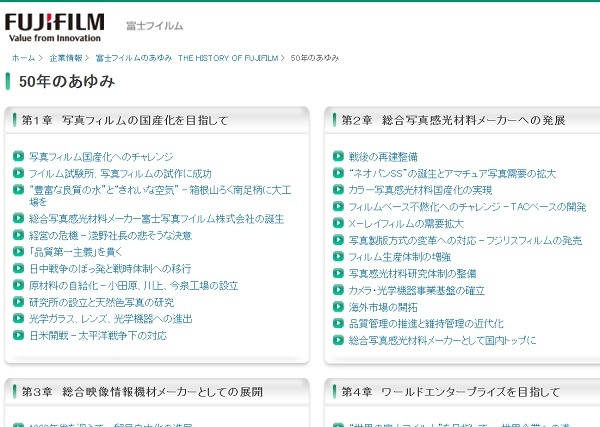Open "ネオパンSS"の誕生とアマチュア写真需要の拡大 link
The width and height of the screenshot is (600, 427).
pos(452,173)
